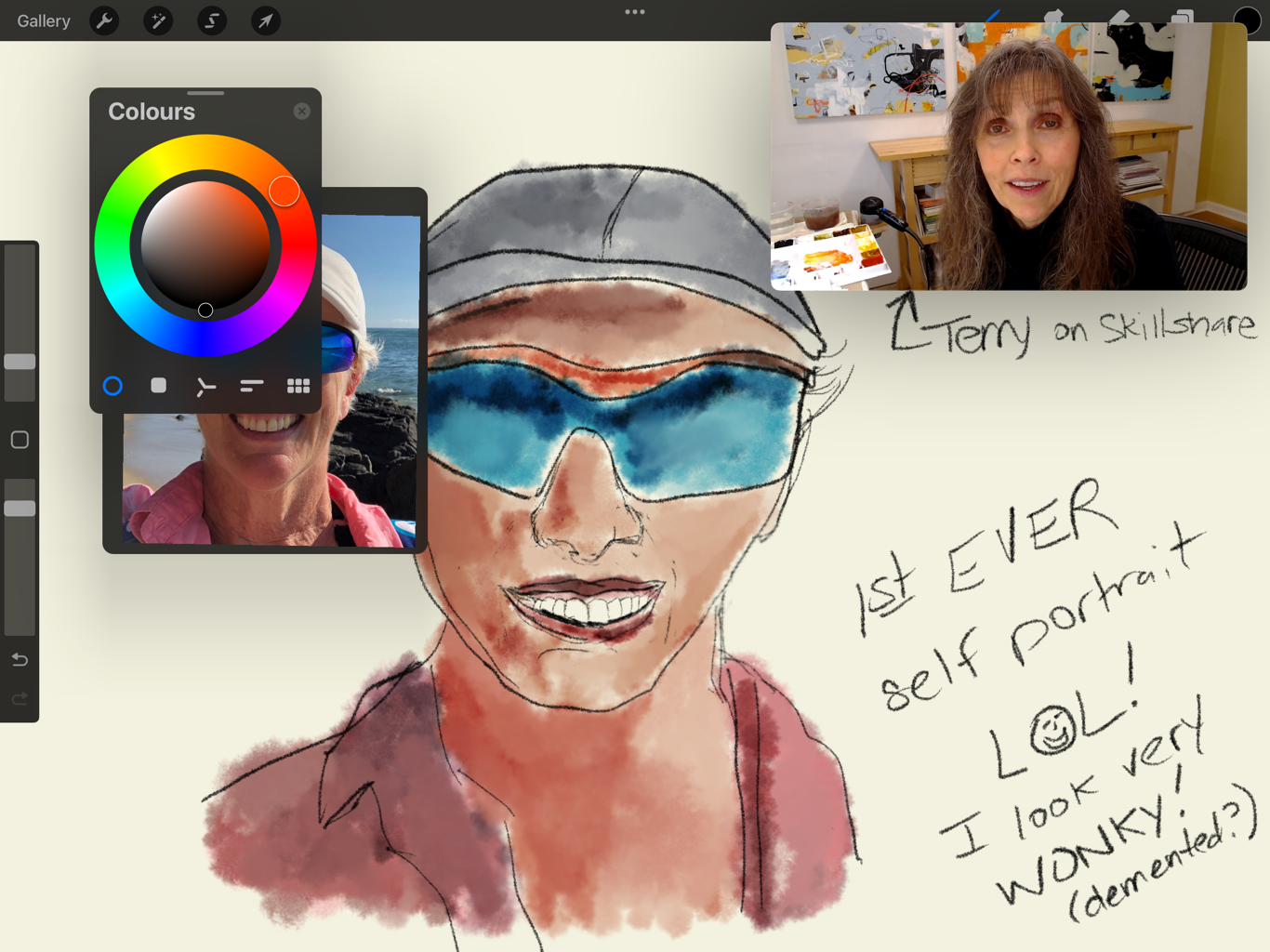Tap the three-dot multitasking menu
This screenshot has height=952, width=1270.
tap(635, 12)
